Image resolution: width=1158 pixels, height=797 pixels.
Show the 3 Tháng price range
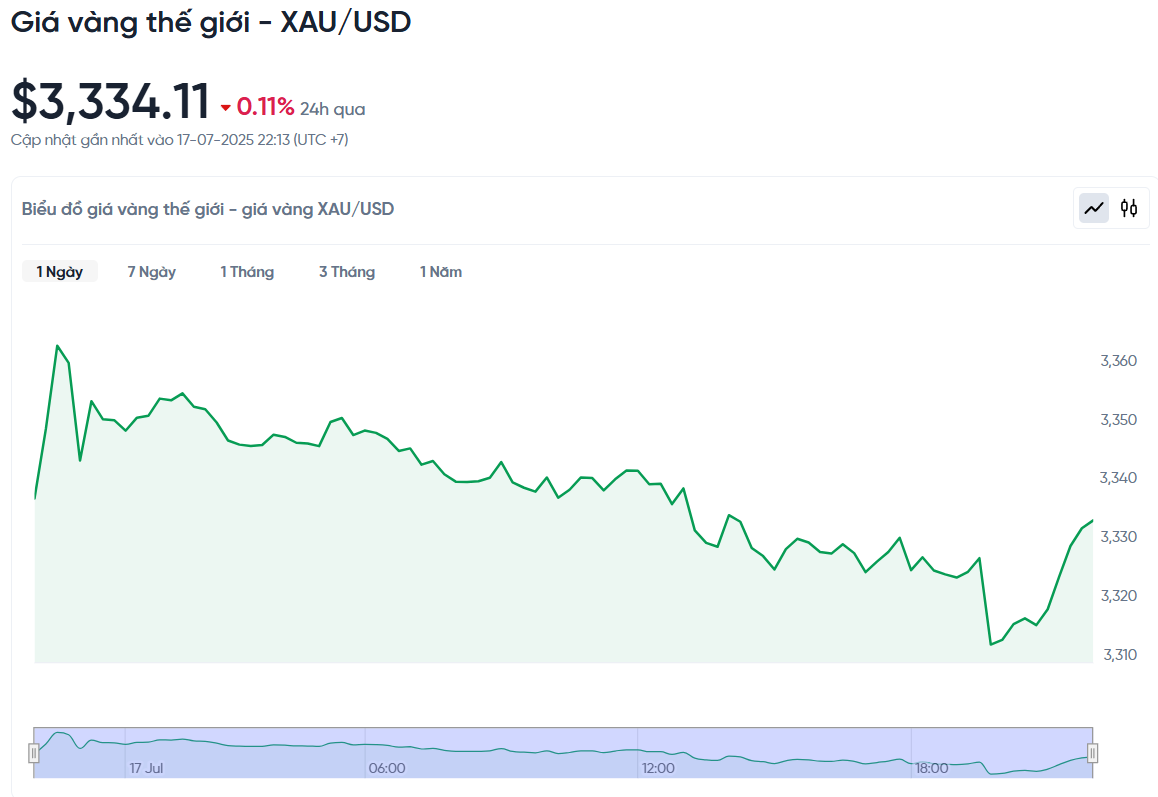pyautogui.click(x=346, y=272)
